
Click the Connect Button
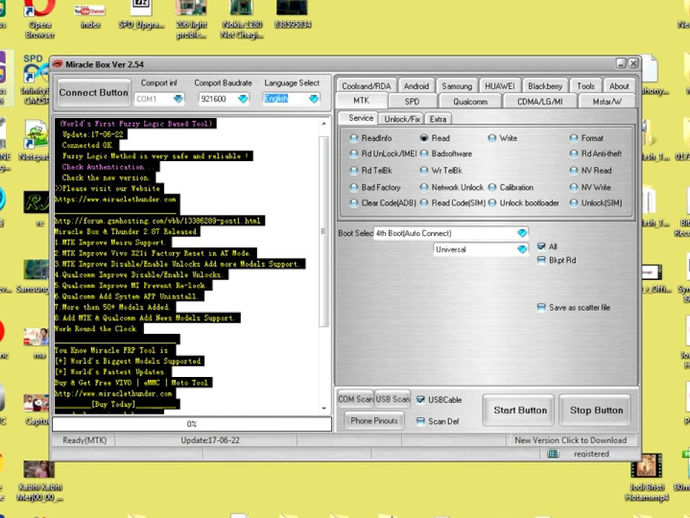click(94, 93)
